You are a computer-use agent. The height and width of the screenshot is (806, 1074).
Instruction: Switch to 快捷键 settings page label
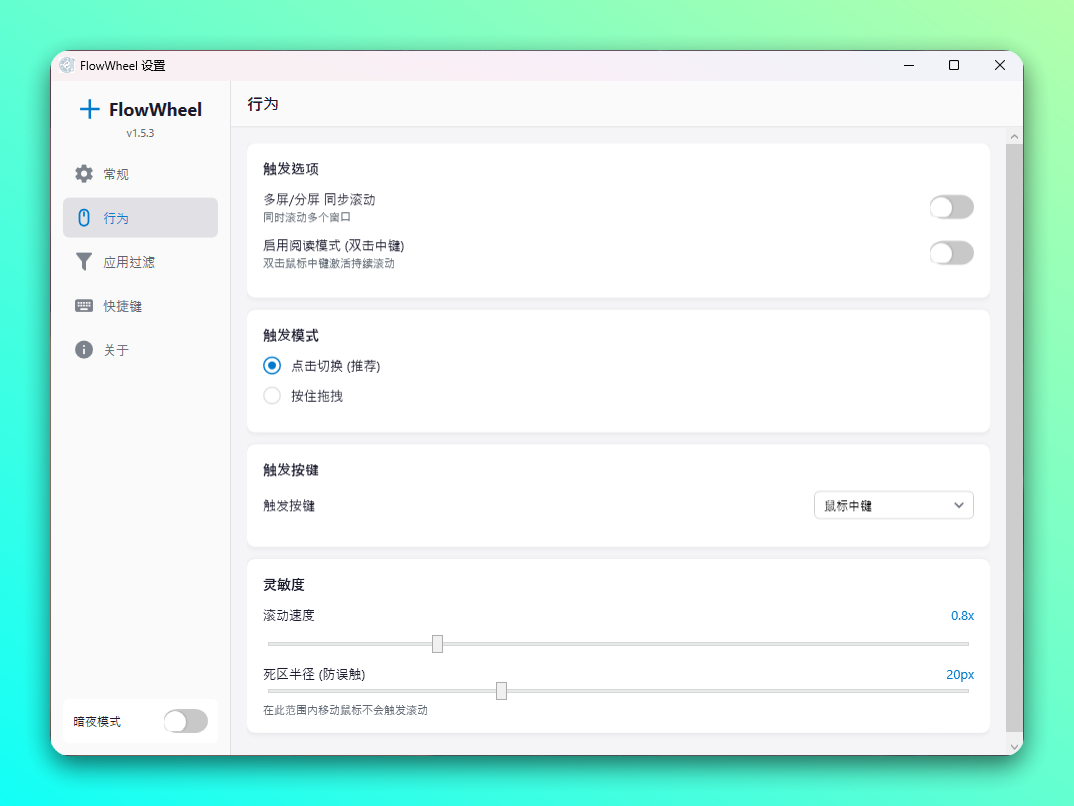pos(123,306)
